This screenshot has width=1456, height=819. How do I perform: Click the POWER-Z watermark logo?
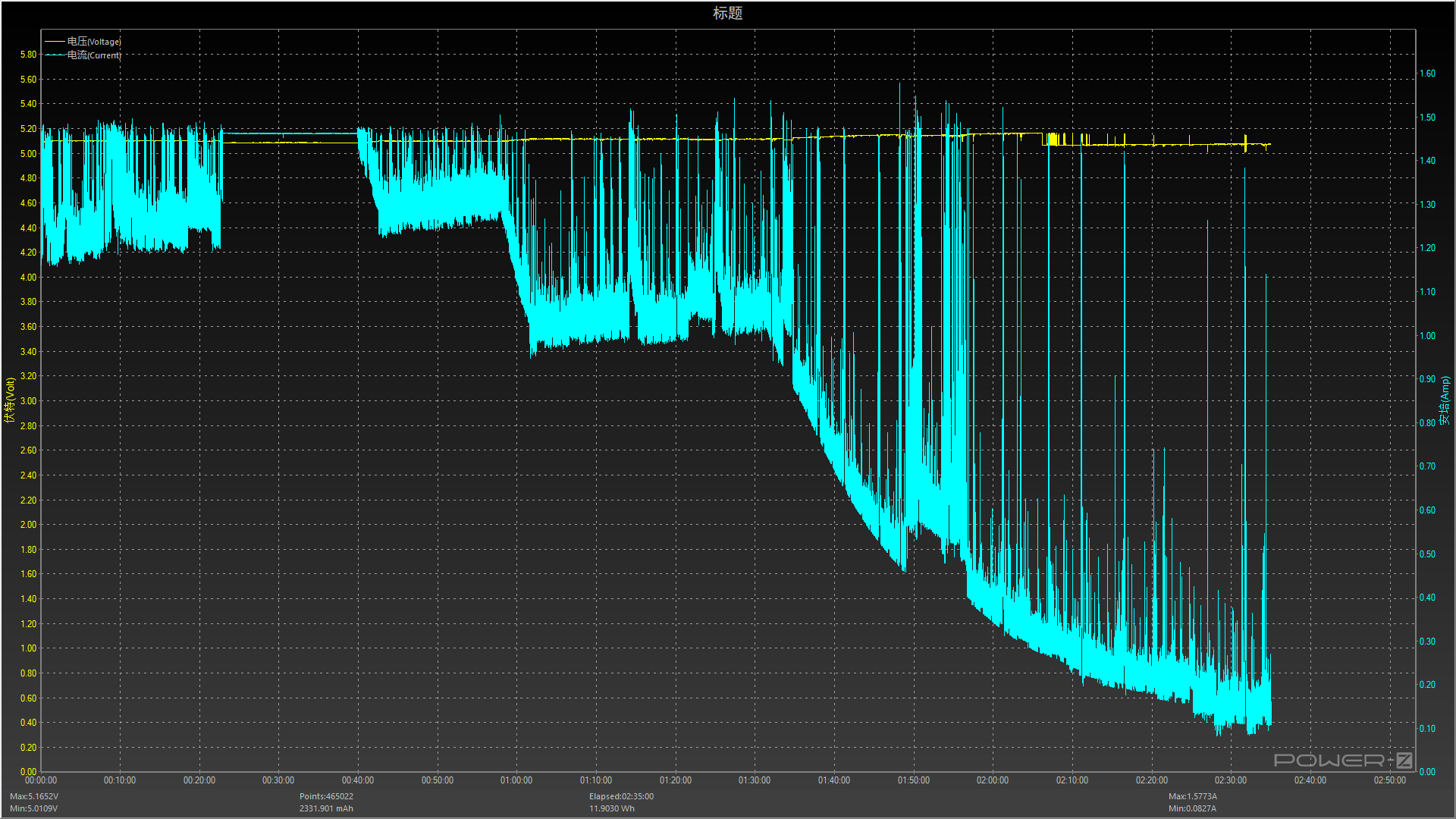1342,760
